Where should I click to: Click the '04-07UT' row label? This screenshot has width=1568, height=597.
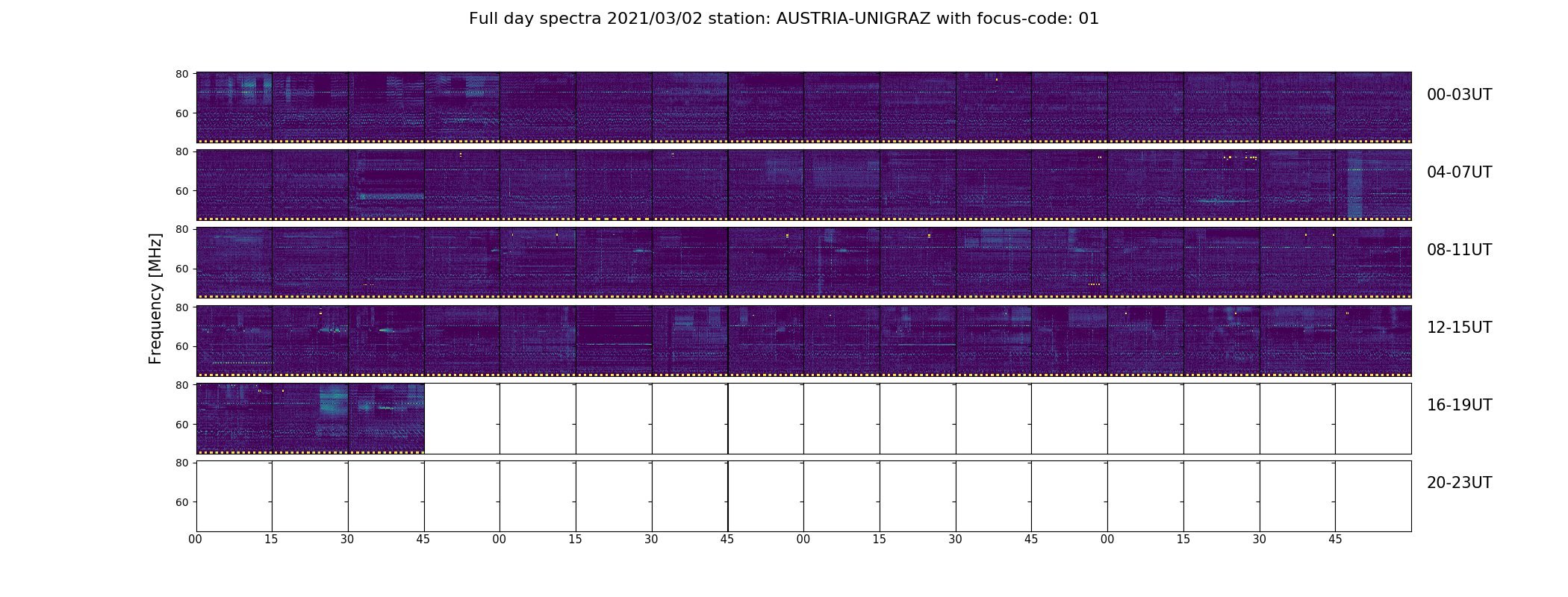(1459, 172)
